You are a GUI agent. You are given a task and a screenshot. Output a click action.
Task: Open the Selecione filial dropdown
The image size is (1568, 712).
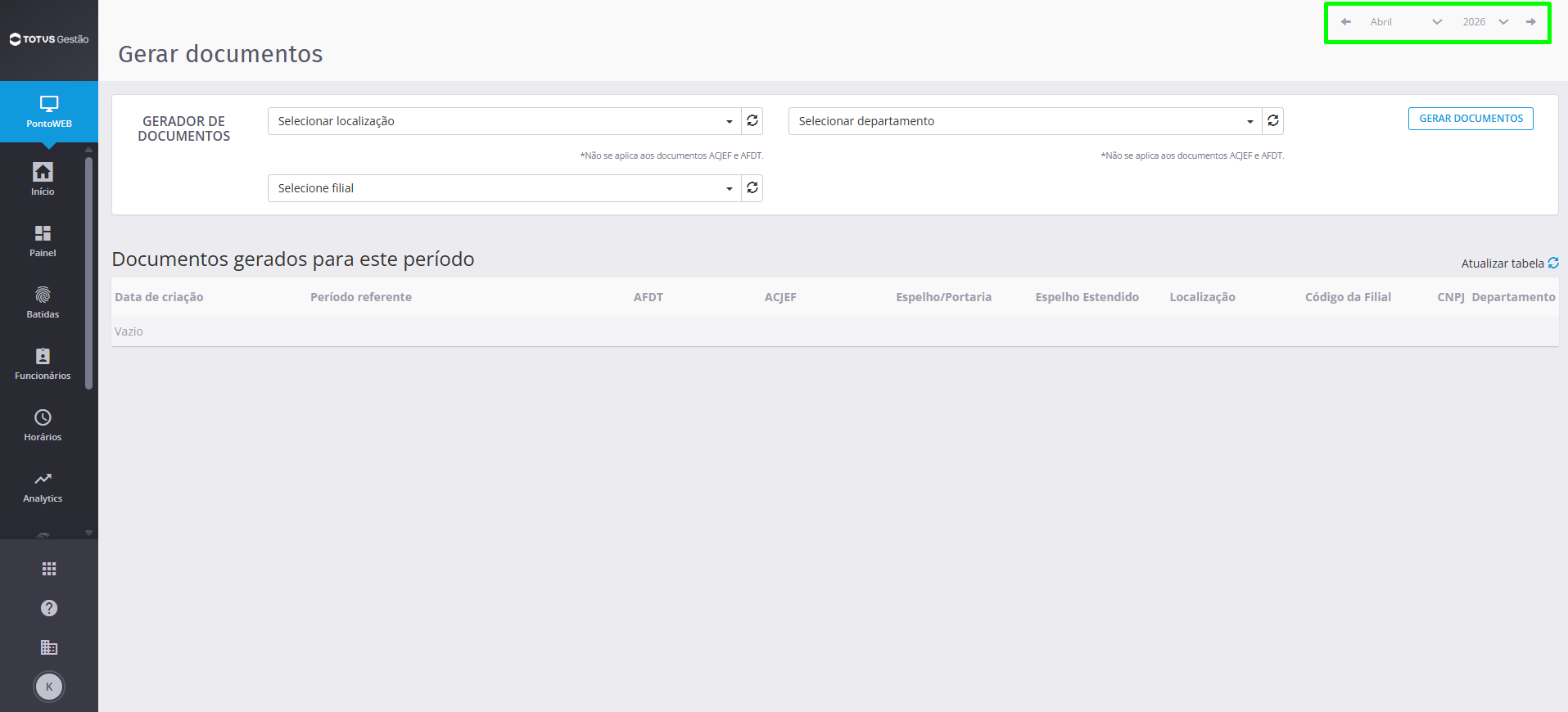(x=504, y=188)
